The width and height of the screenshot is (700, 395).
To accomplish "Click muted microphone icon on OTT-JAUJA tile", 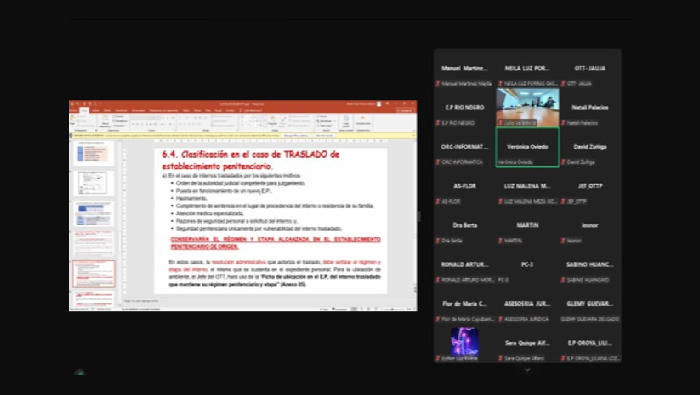I will [563, 83].
